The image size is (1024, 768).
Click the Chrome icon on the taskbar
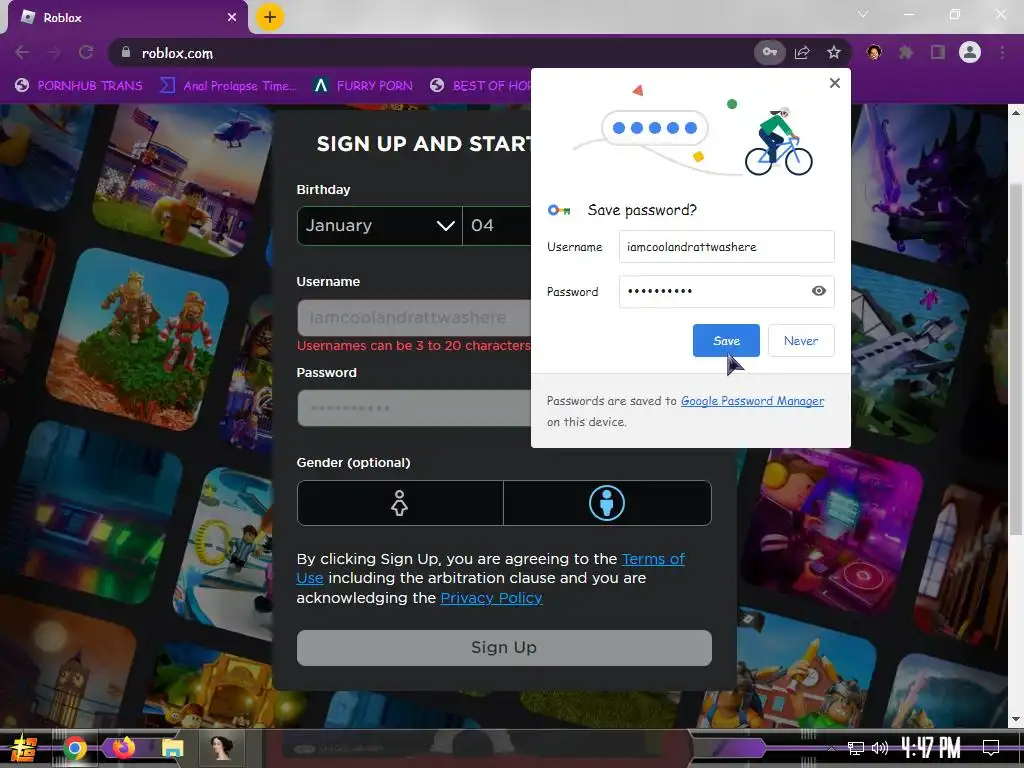(74, 748)
